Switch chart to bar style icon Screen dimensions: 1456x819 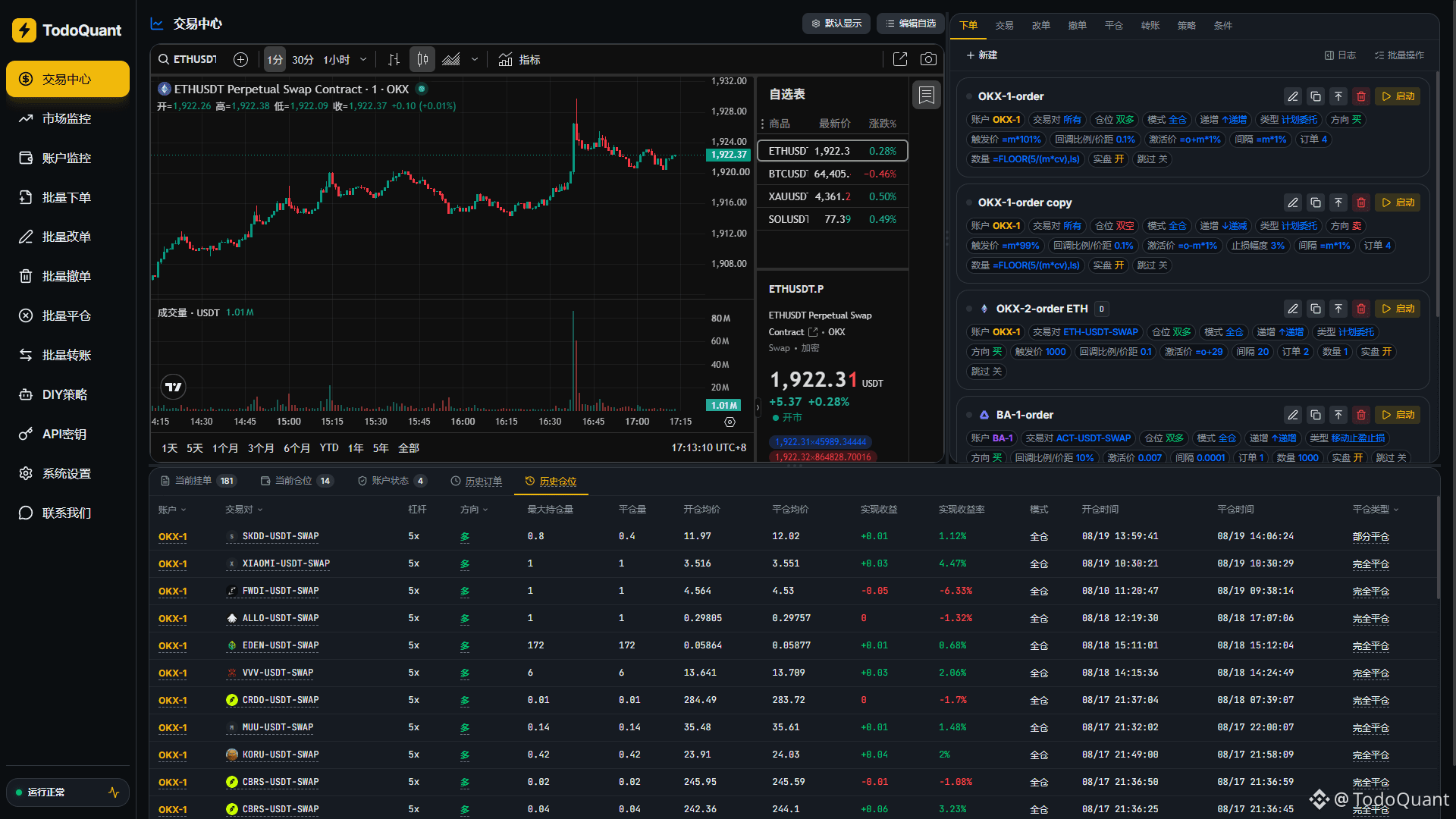point(394,59)
